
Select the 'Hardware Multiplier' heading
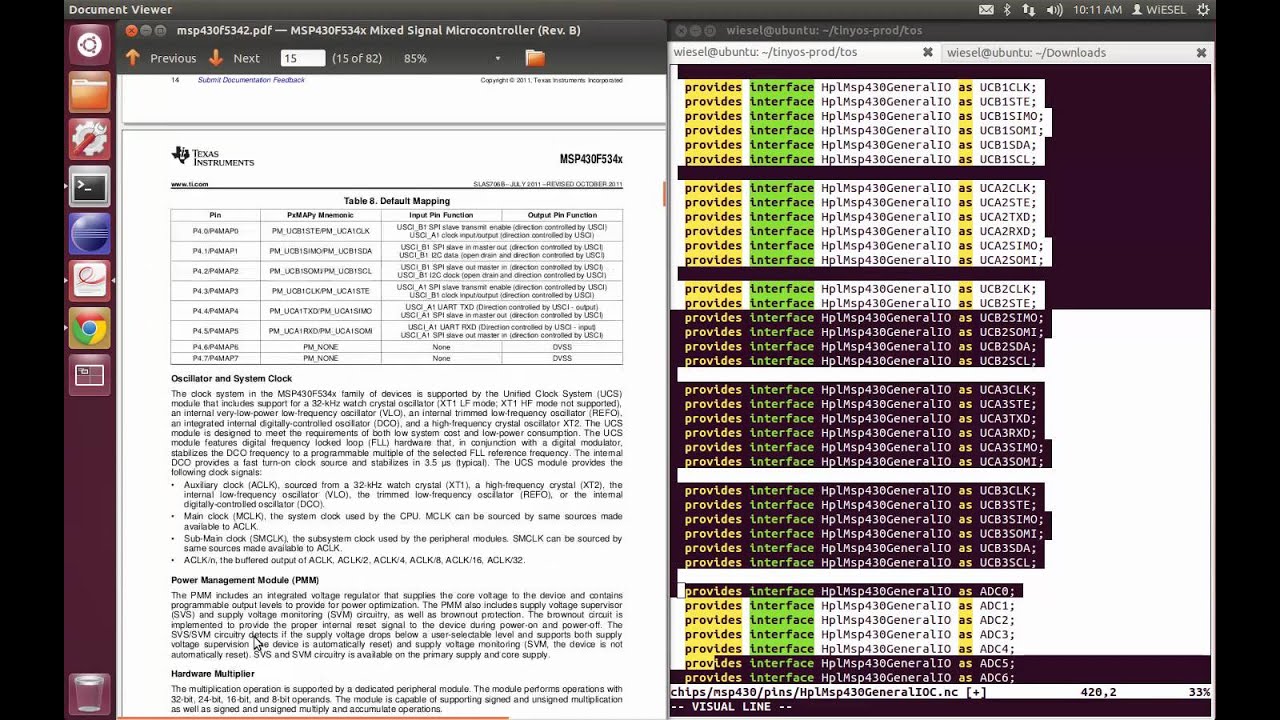click(x=213, y=674)
